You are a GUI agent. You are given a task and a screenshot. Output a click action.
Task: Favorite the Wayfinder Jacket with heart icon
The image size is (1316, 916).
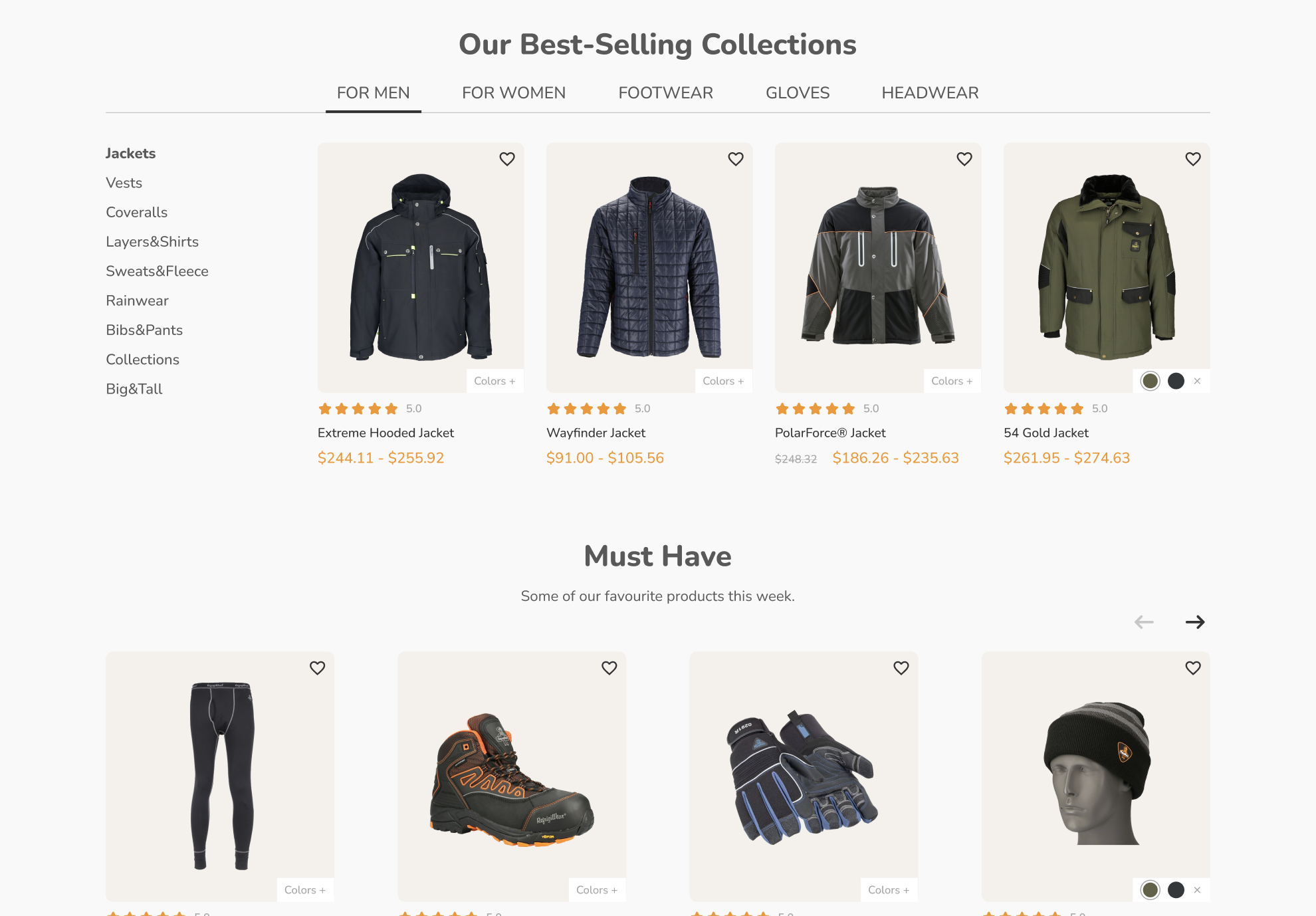click(736, 159)
